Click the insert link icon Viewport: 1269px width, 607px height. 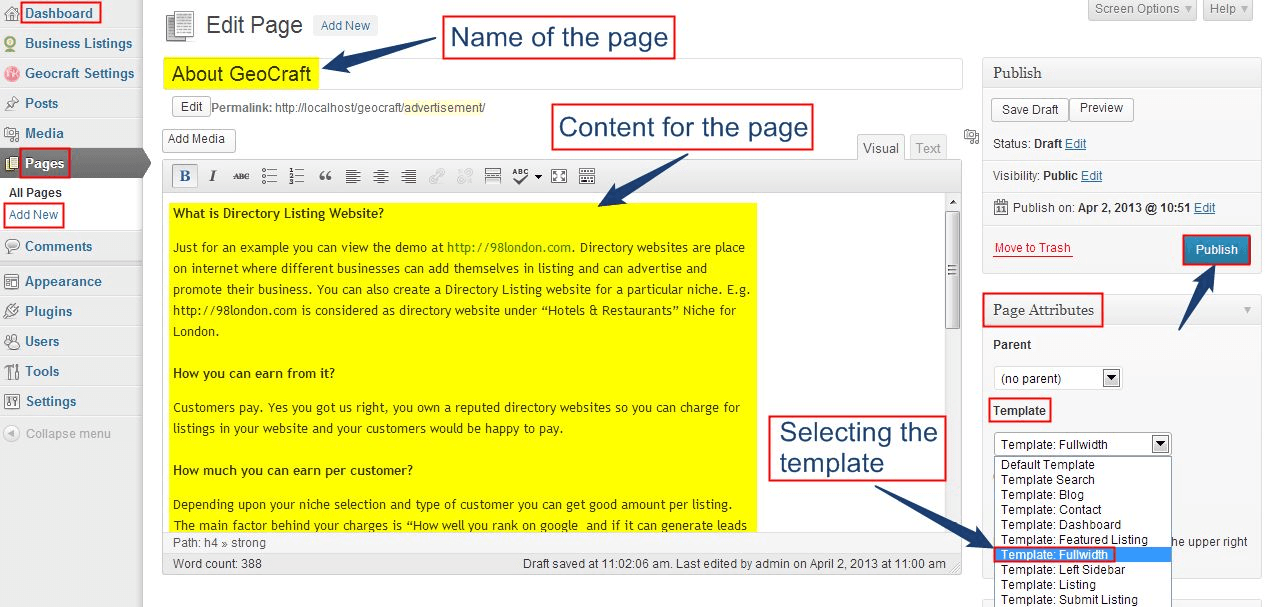pos(436,176)
